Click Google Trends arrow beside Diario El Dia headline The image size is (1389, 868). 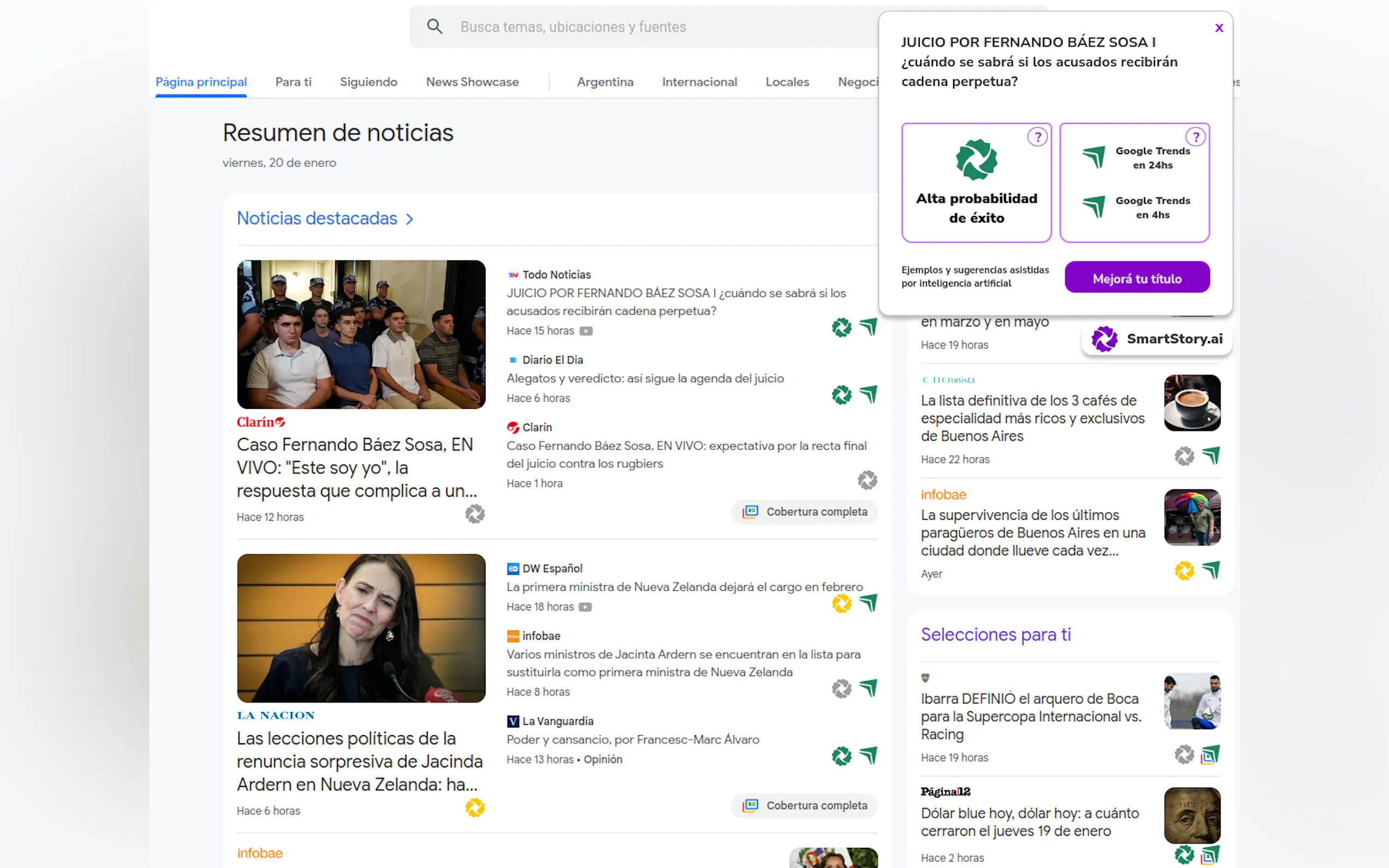tap(868, 395)
